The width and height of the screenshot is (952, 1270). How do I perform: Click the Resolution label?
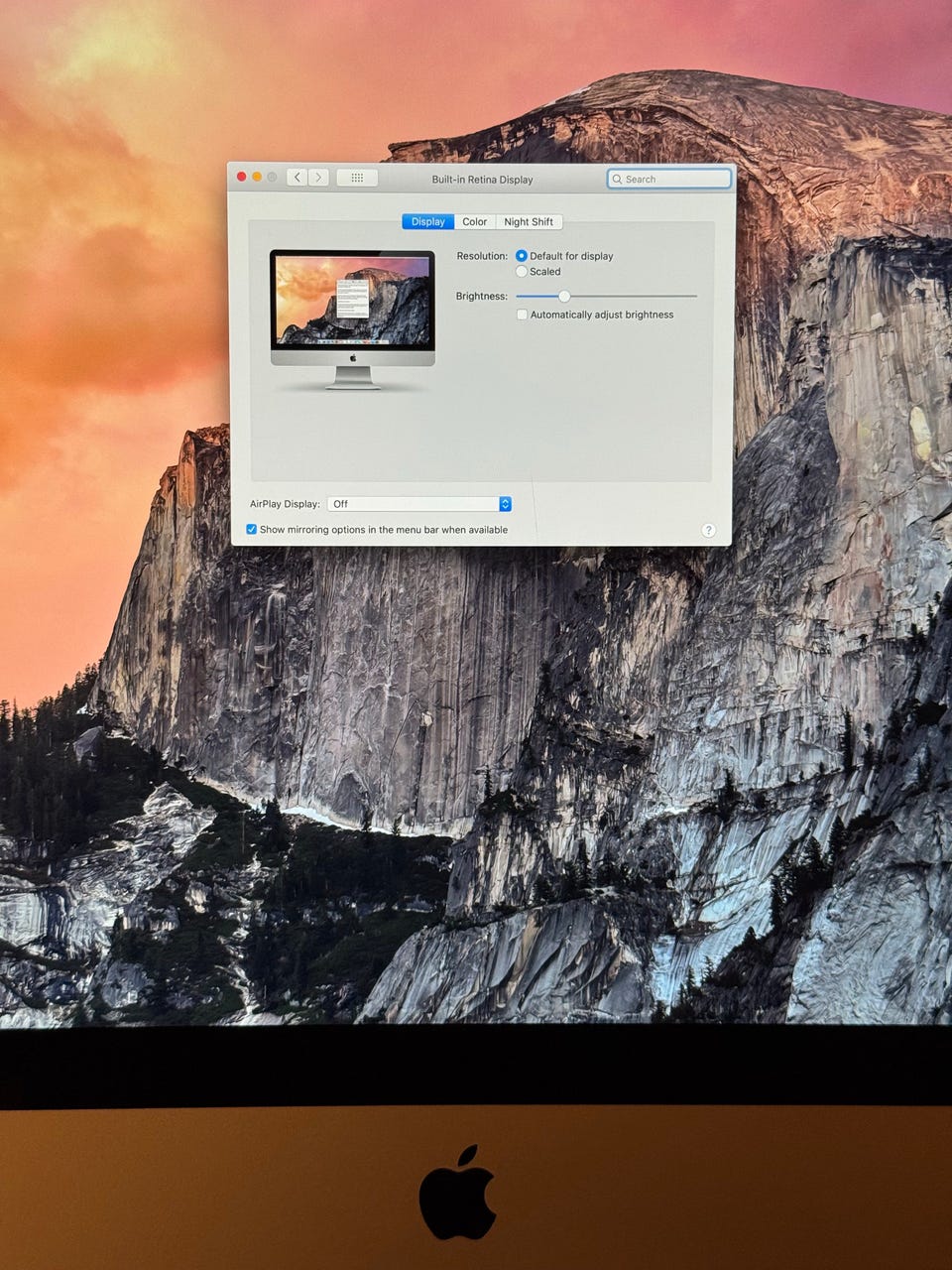pos(482,256)
